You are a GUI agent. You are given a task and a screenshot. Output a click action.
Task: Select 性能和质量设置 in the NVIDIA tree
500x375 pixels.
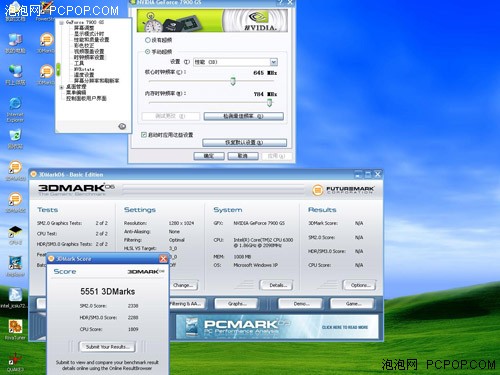[x=91, y=40]
